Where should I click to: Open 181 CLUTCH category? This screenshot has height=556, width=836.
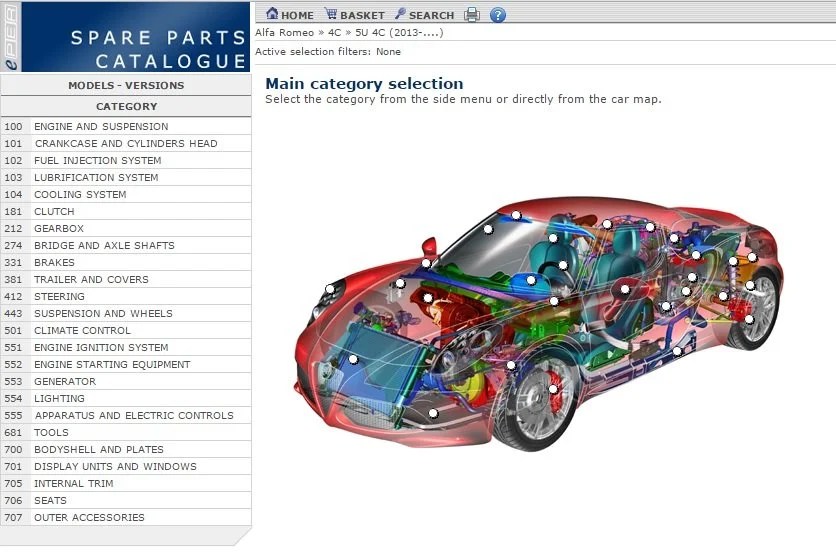pos(126,212)
